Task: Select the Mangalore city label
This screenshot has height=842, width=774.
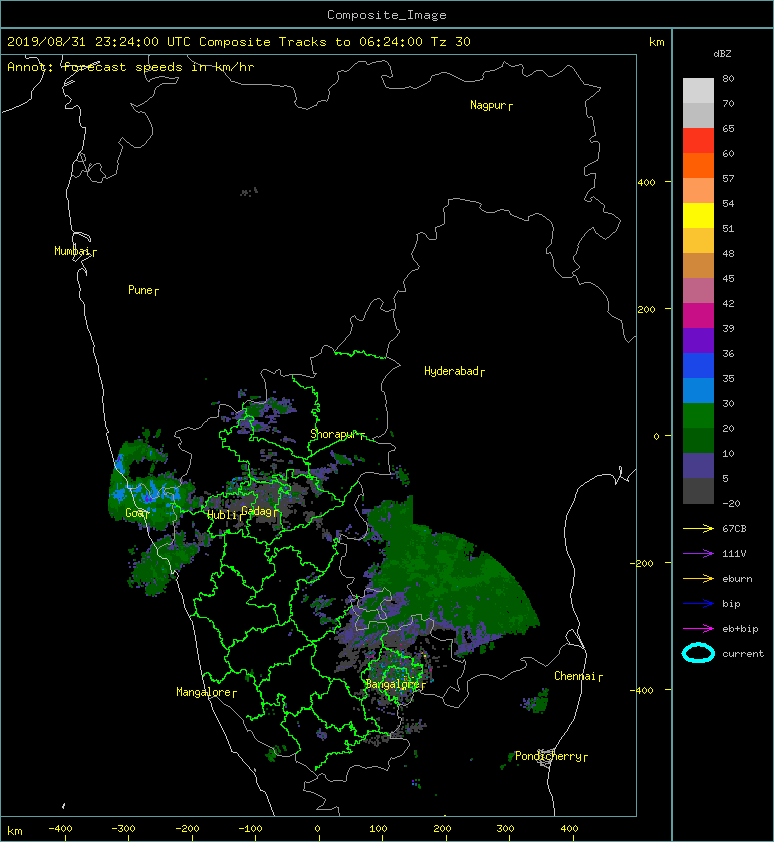Action: coord(204,692)
